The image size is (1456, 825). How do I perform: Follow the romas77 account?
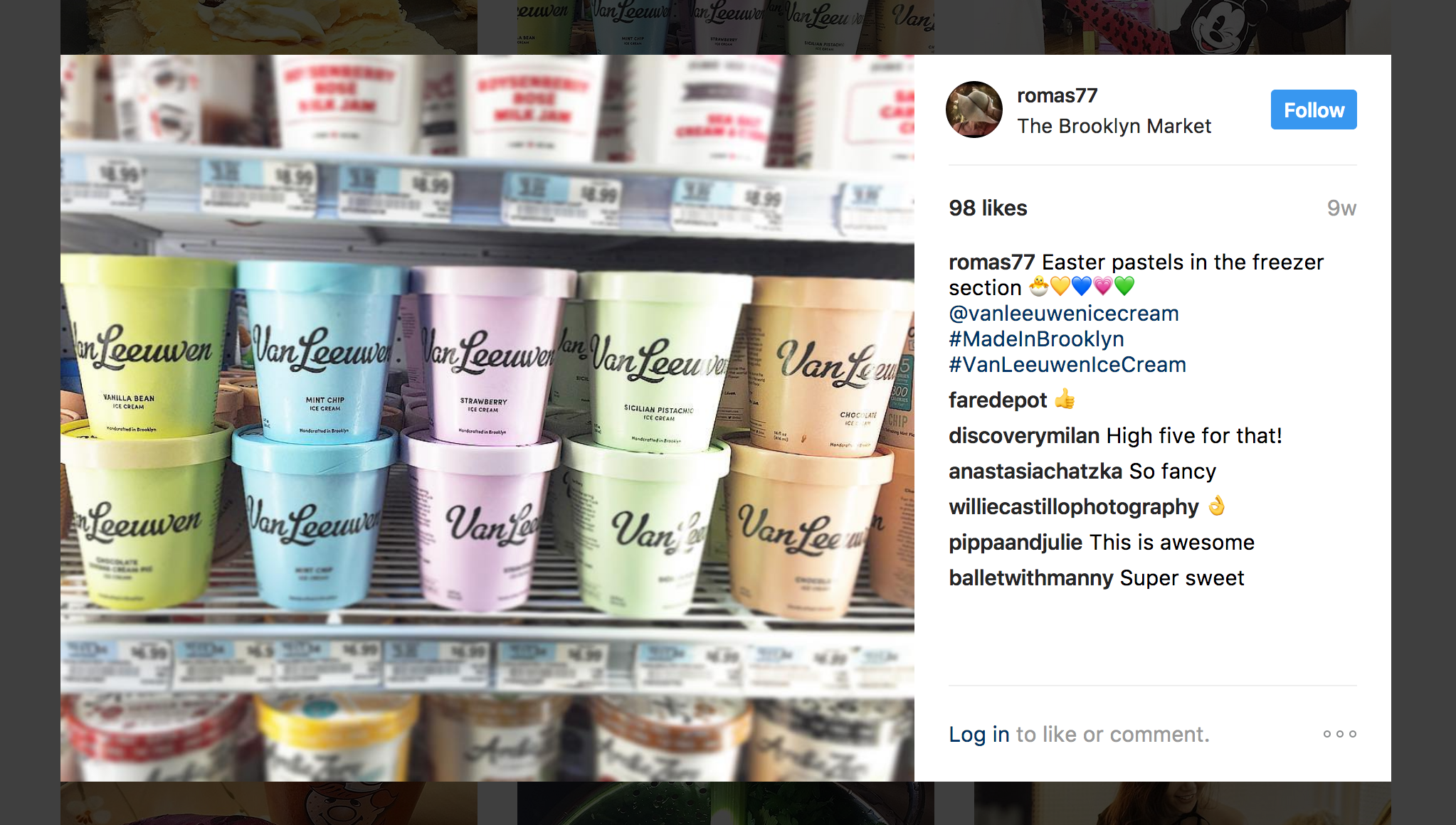[x=1314, y=110]
